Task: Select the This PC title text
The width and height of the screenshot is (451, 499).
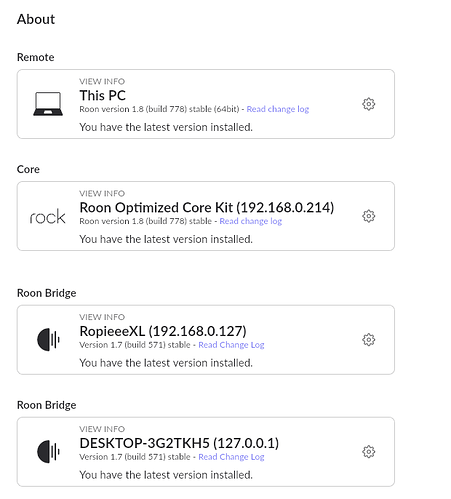Action: pyautogui.click(x=103, y=96)
